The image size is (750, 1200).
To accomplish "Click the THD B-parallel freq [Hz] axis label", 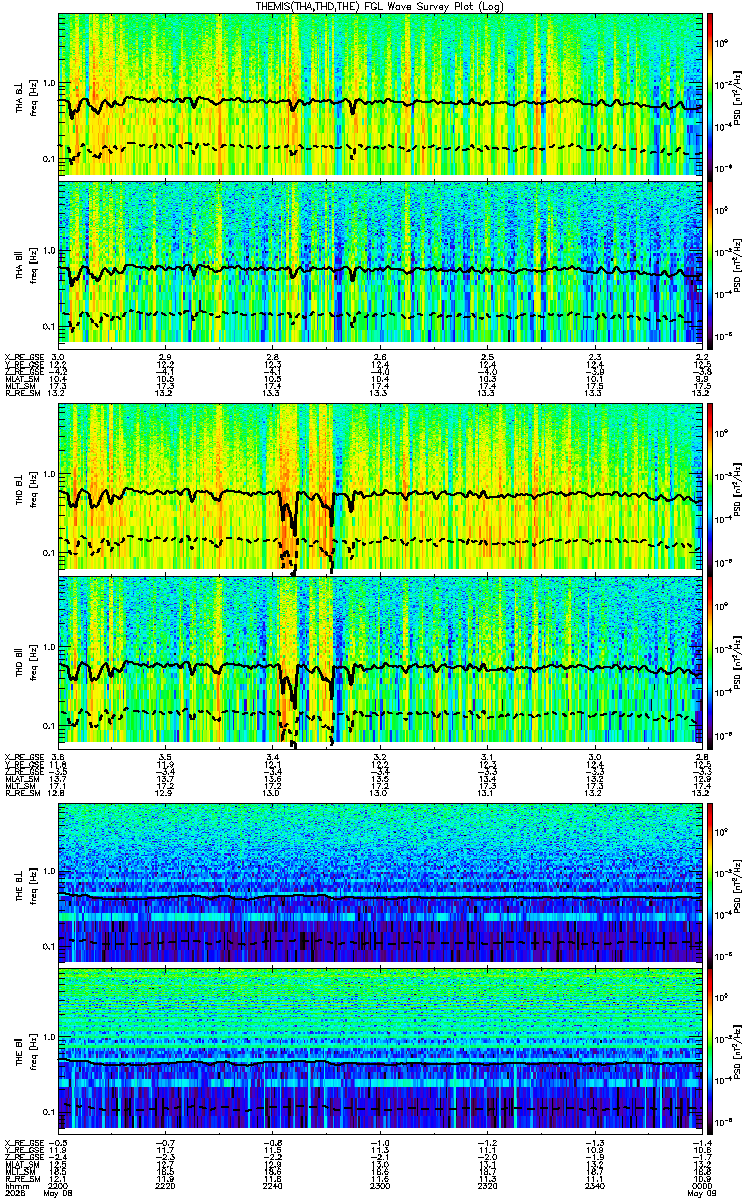I will [x=34, y=661].
